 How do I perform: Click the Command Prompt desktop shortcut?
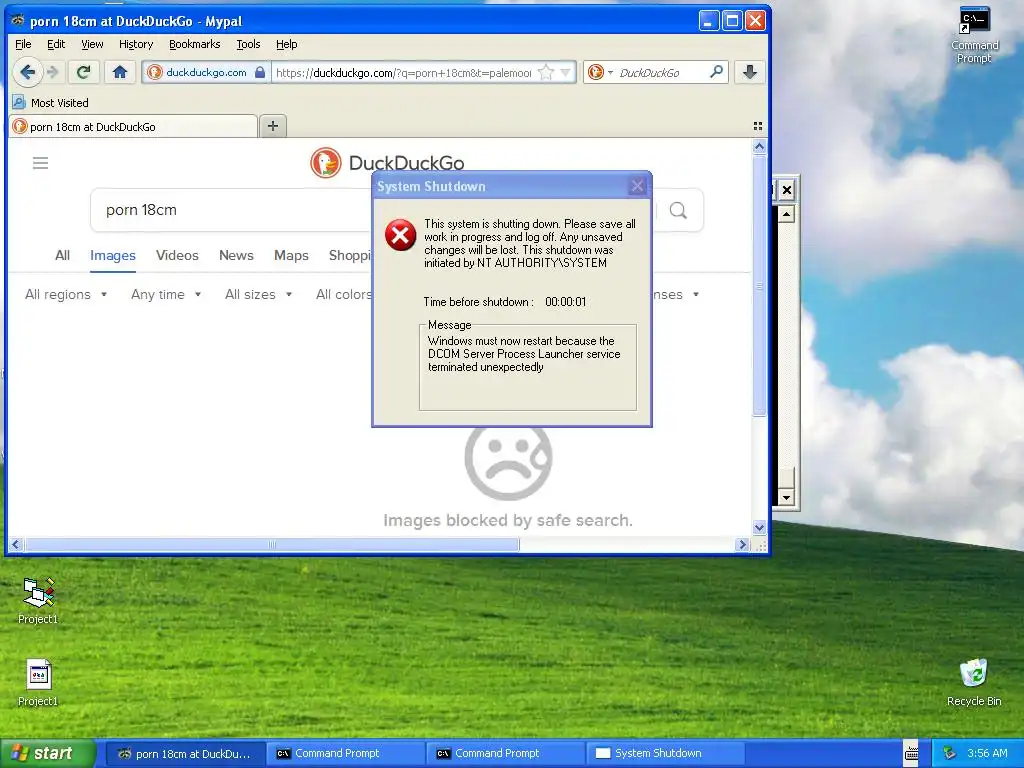click(974, 35)
